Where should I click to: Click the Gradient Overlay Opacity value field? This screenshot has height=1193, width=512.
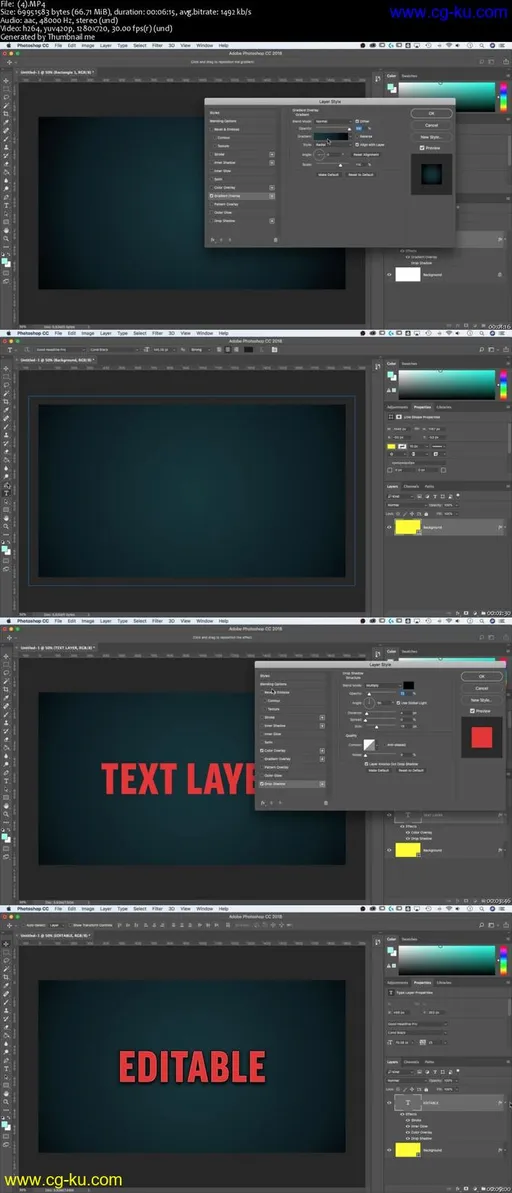(x=361, y=129)
